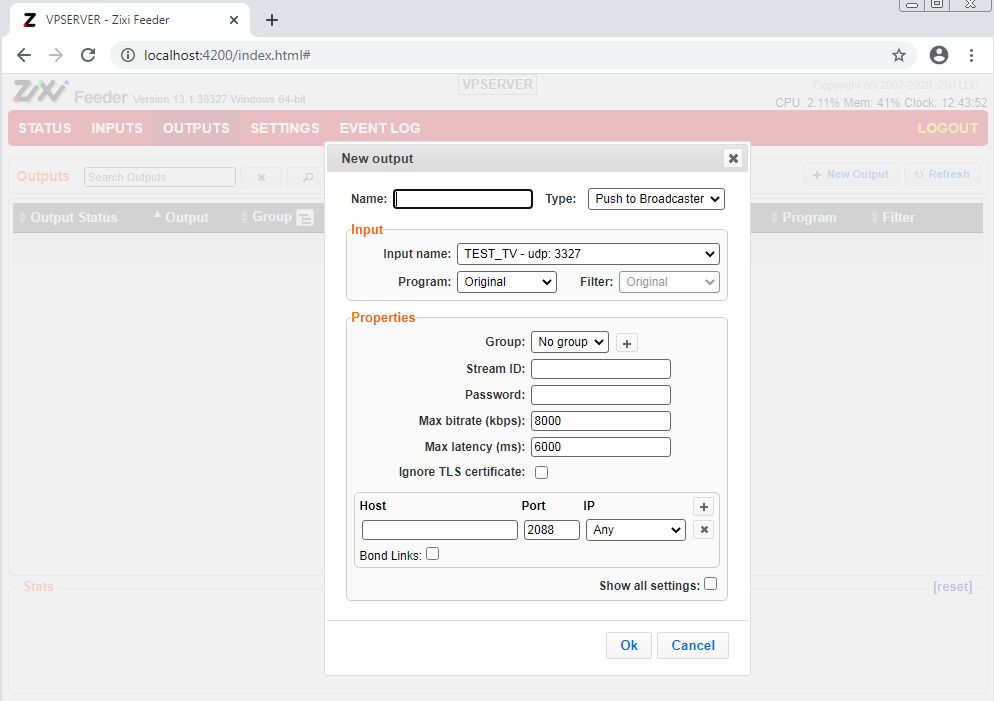This screenshot has width=994, height=701.
Task: Focus the Host text field
Action: (439, 530)
